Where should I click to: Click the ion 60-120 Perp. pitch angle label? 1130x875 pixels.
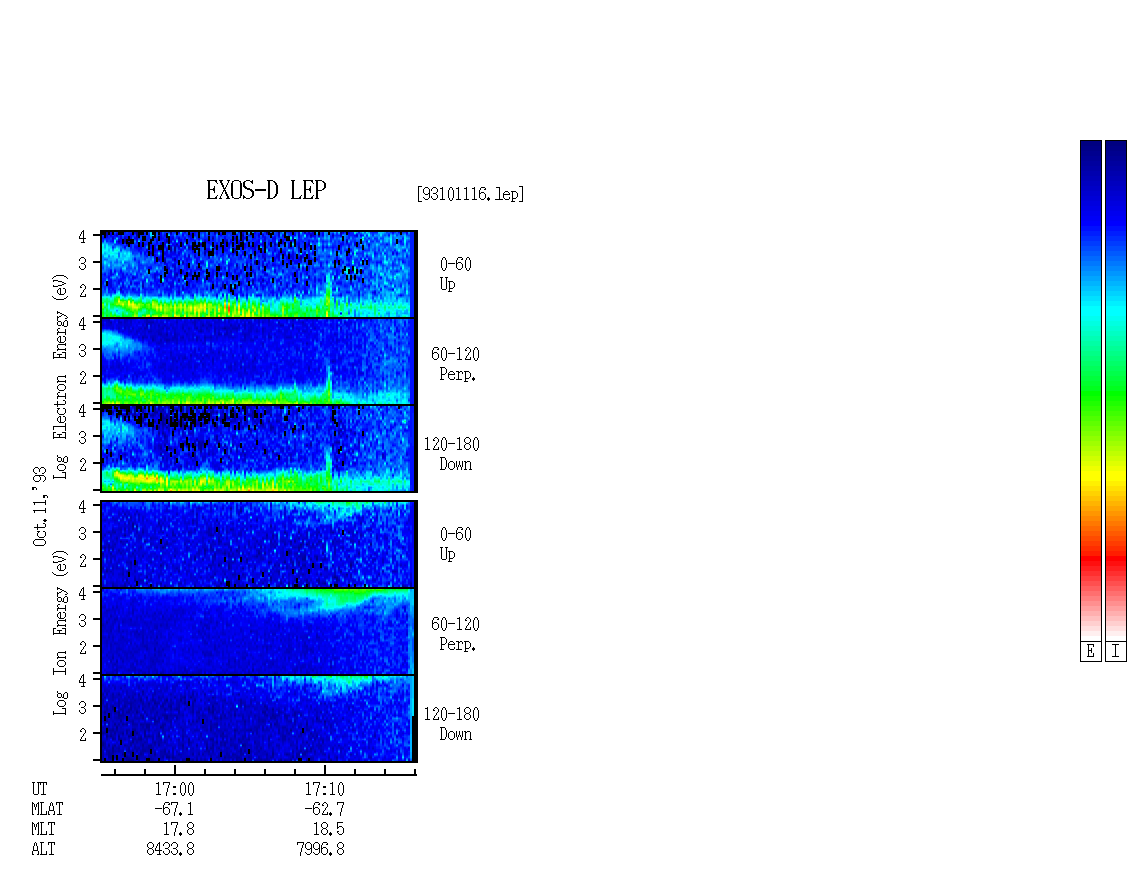pyautogui.click(x=455, y=634)
